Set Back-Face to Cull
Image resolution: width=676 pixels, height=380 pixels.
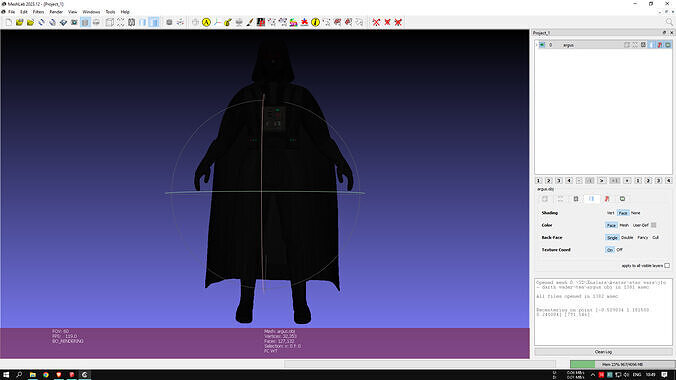click(655, 238)
